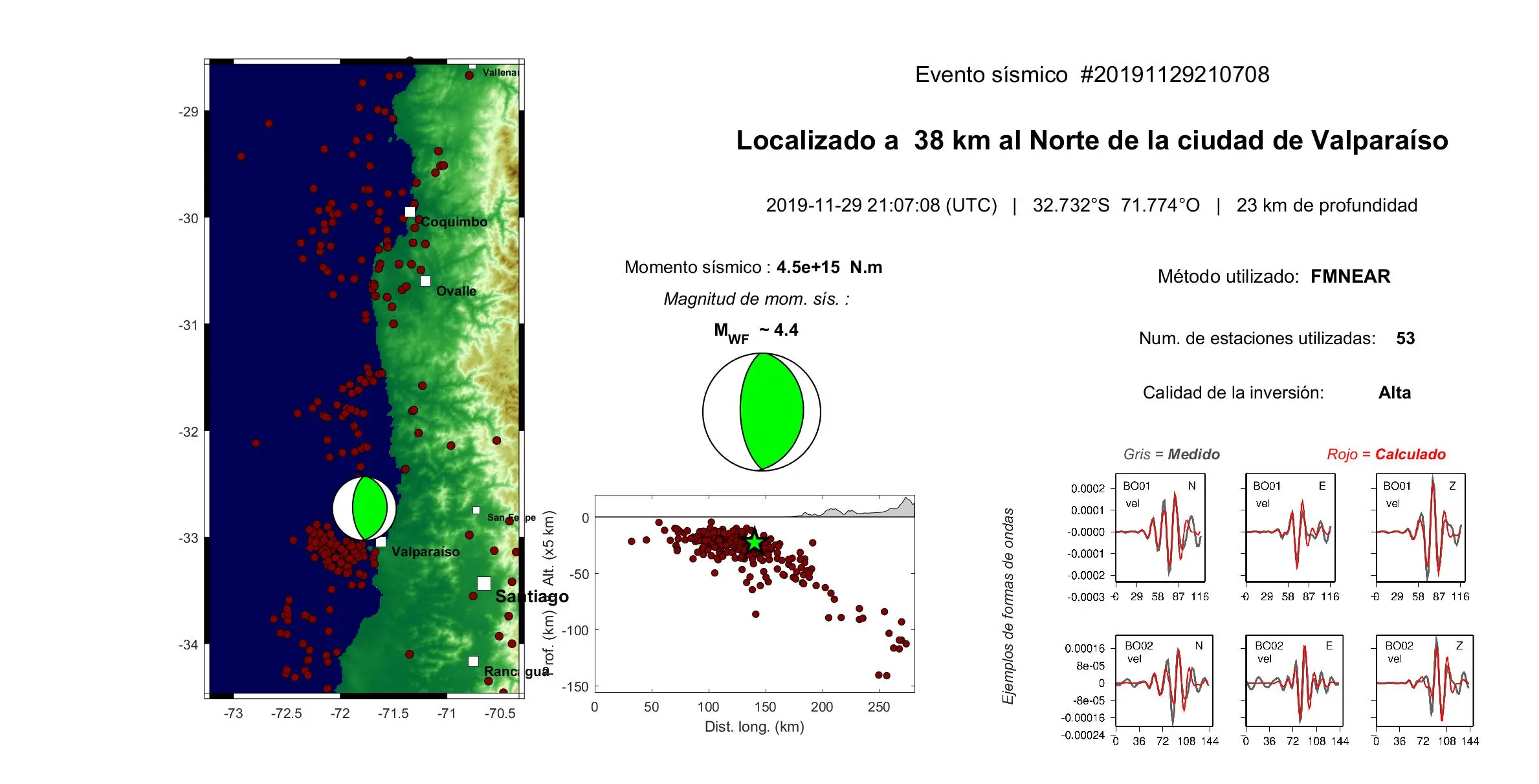Click the '-72.5' longitude tick label
Screen dimensions: 1539x784
pyautogui.click(x=287, y=713)
